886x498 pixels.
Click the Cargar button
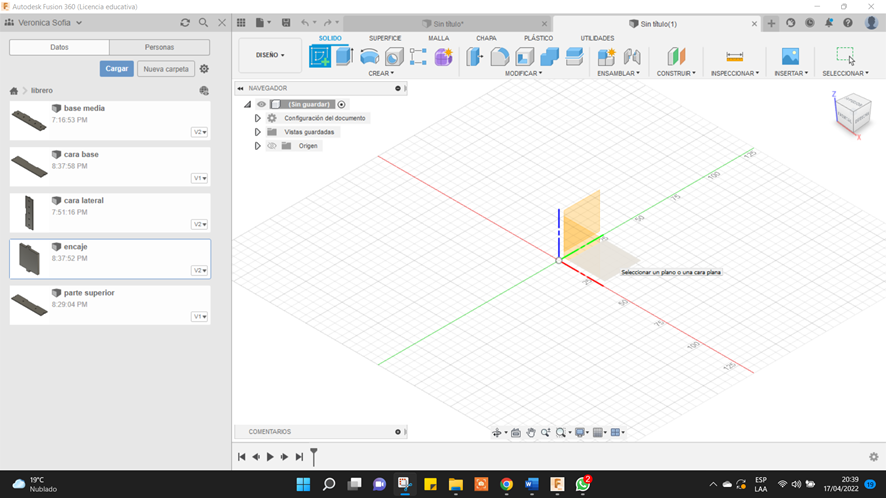(x=117, y=68)
